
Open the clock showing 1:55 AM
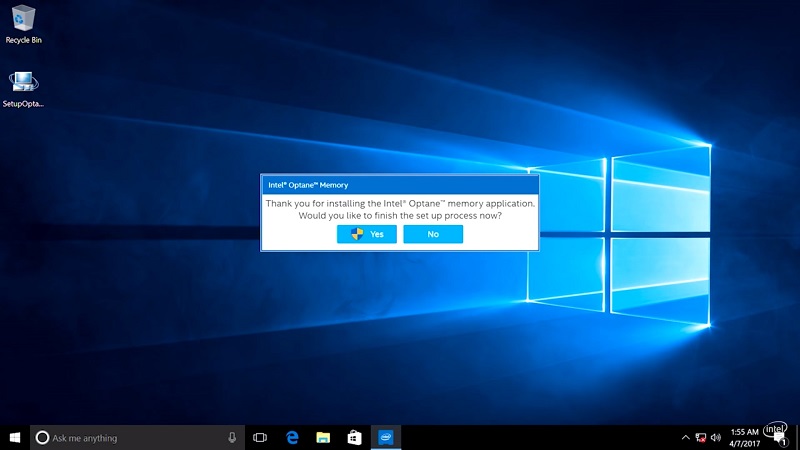(745, 438)
